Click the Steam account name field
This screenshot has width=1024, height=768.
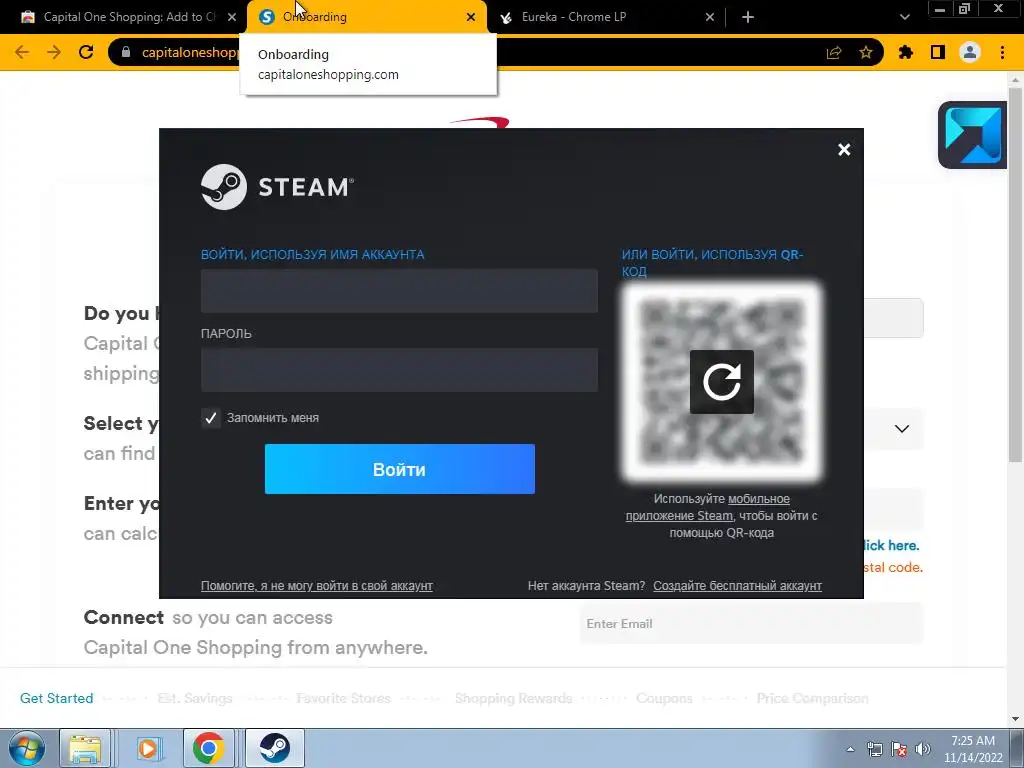click(399, 291)
